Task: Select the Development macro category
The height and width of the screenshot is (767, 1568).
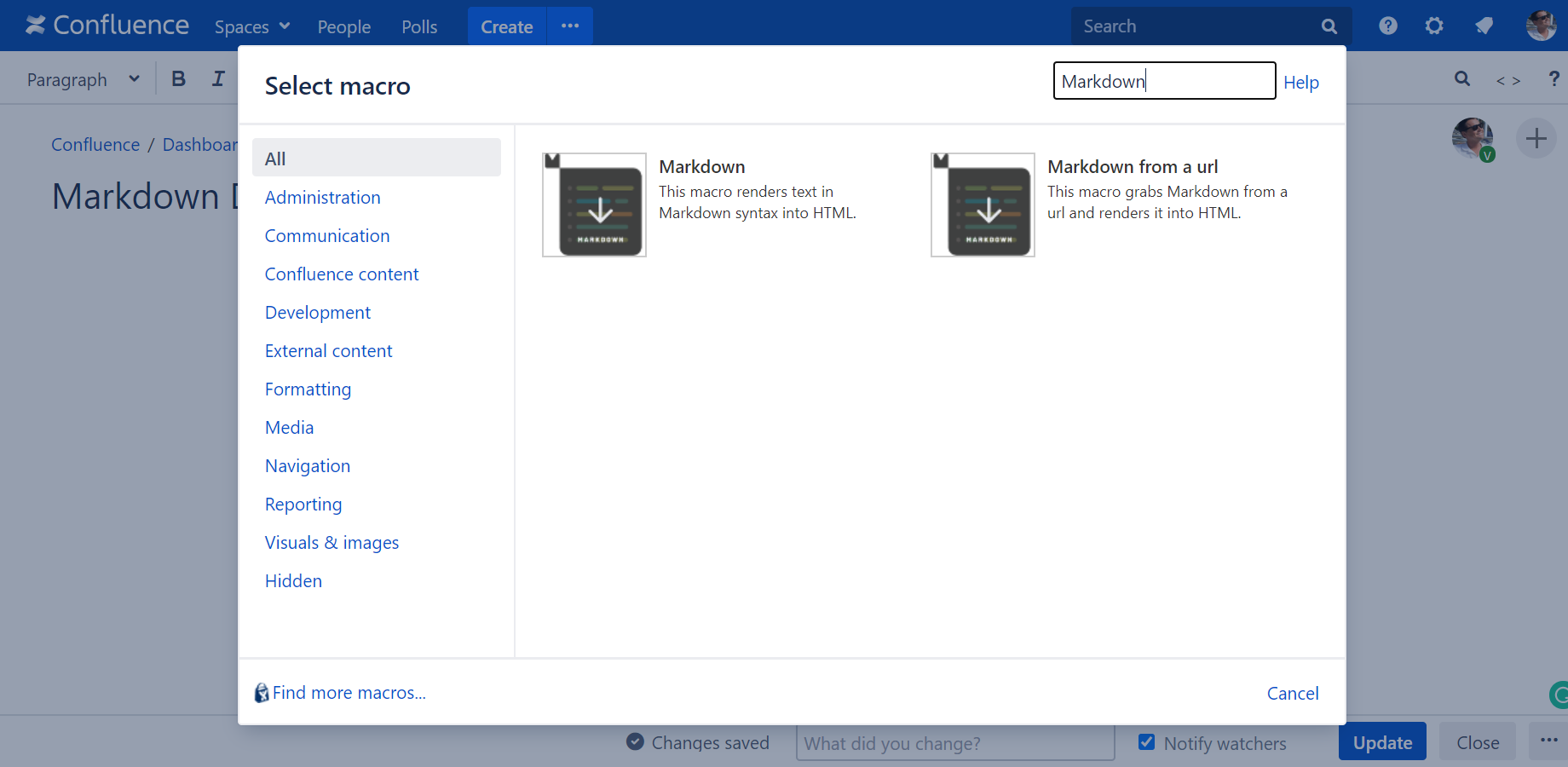Action: (318, 313)
